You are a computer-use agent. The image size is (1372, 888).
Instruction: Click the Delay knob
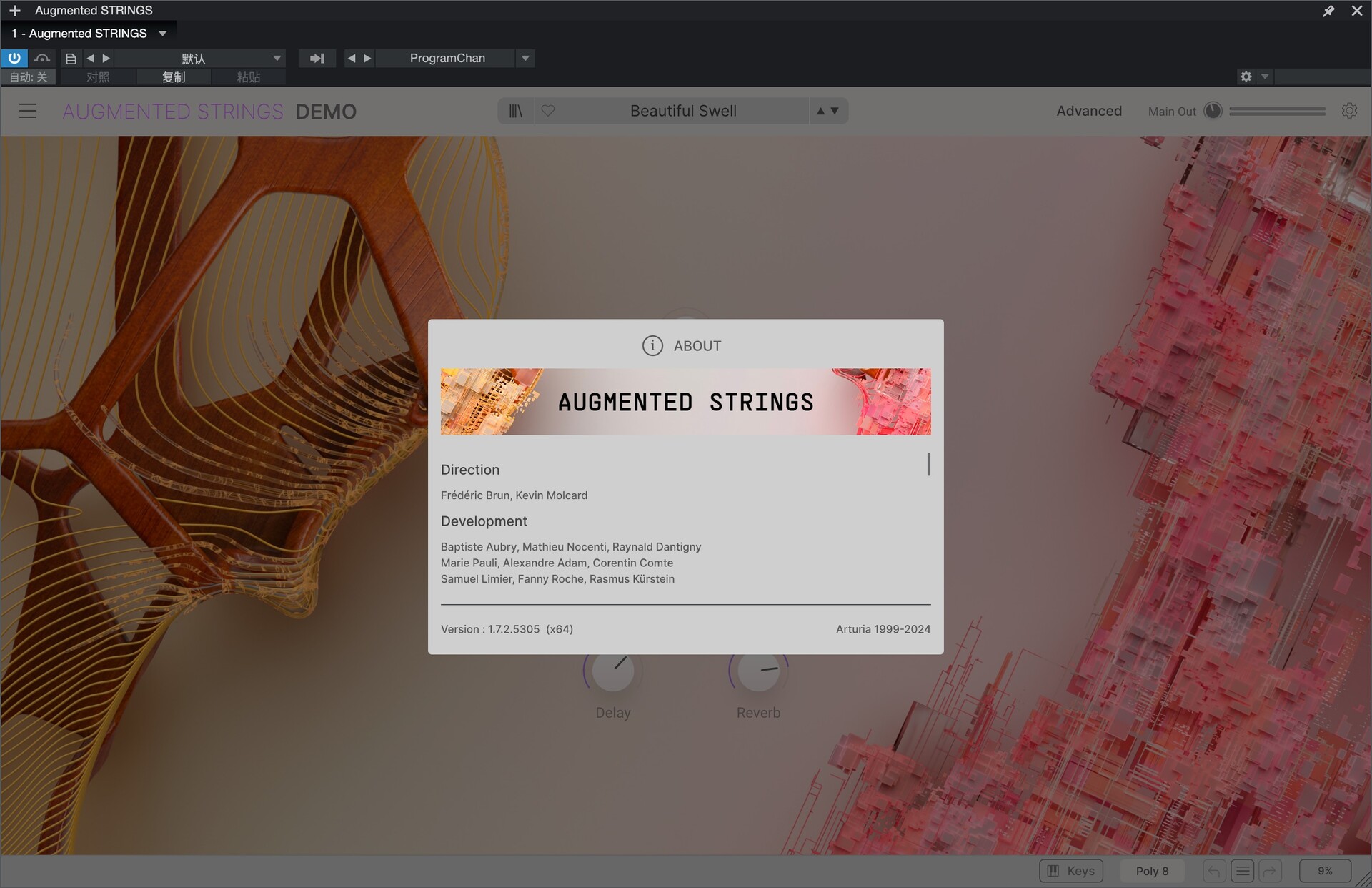click(x=613, y=671)
